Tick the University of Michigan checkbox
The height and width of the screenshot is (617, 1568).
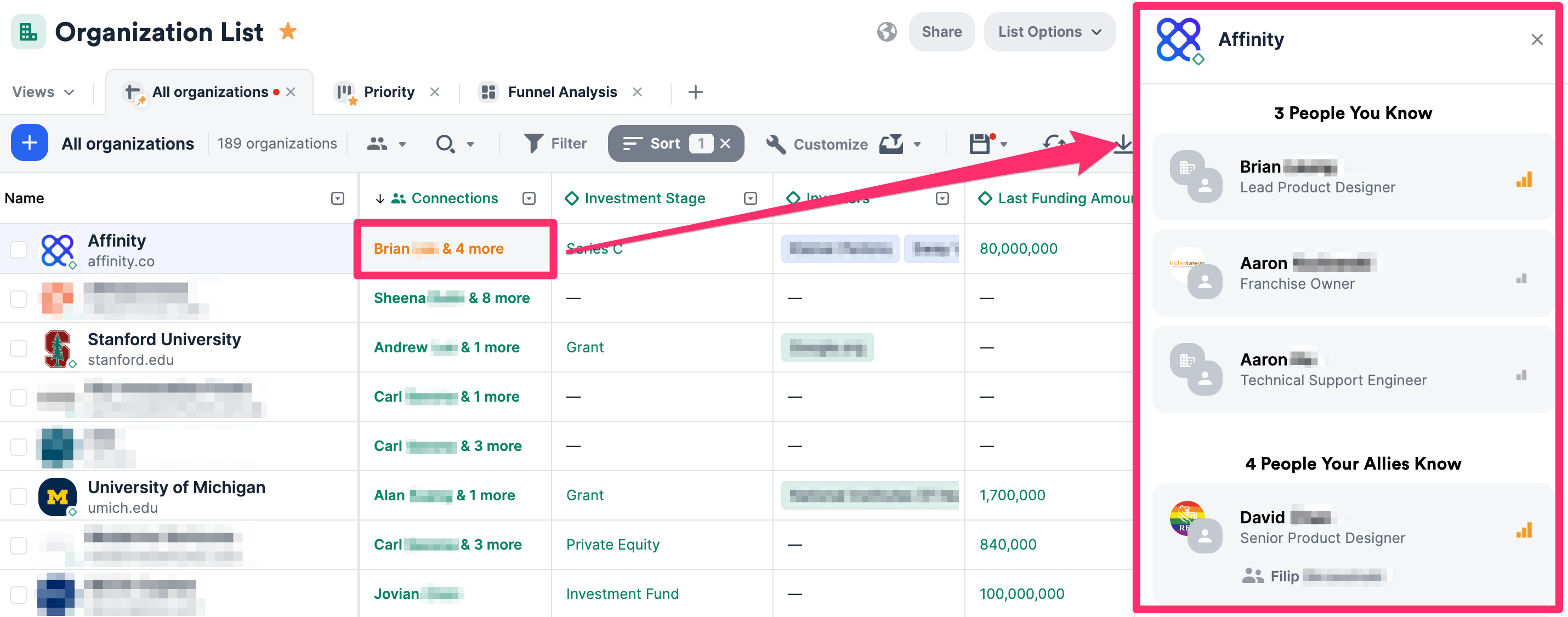coord(18,496)
